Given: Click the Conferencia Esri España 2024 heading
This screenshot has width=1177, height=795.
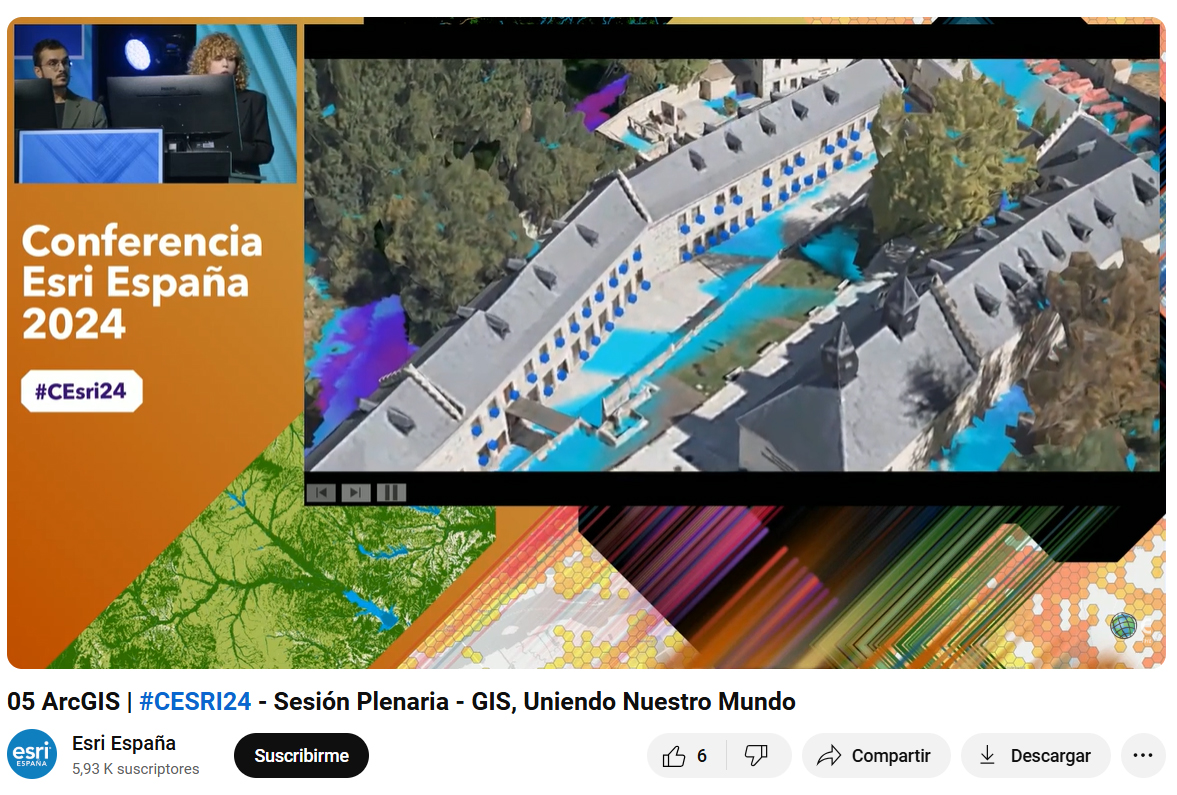Looking at the screenshot, I should click(141, 282).
